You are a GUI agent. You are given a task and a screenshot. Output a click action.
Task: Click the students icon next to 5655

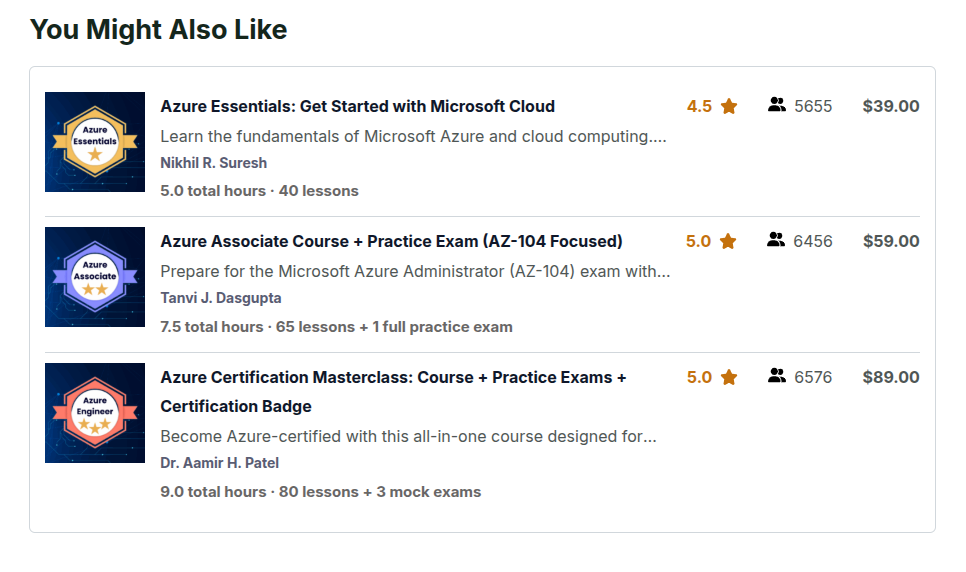tap(777, 105)
